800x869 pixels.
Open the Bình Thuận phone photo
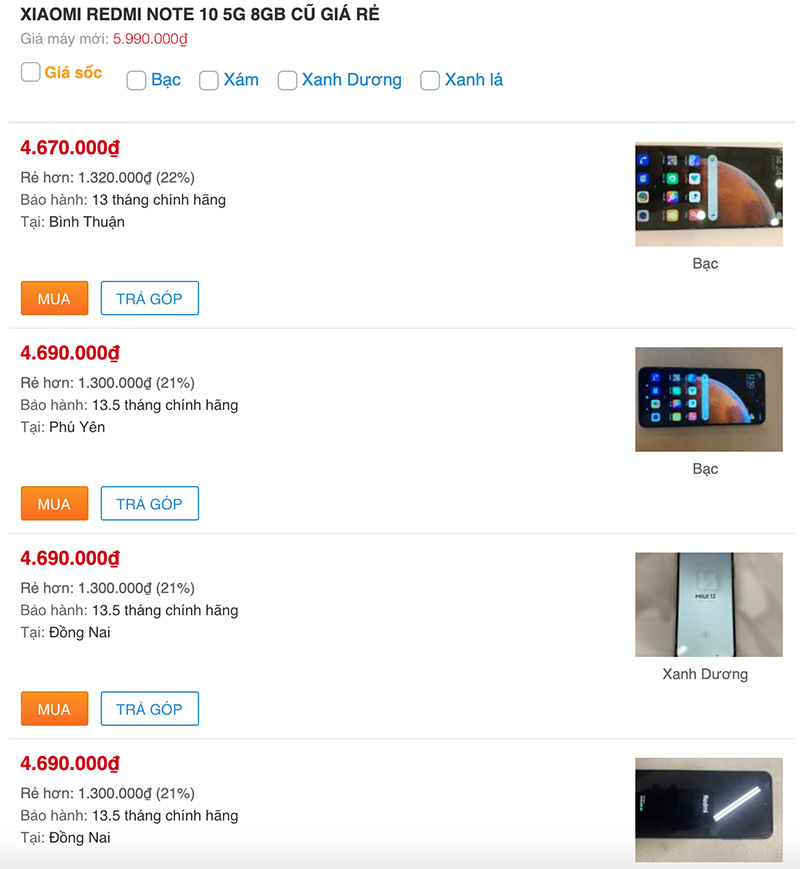tap(708, 195)
